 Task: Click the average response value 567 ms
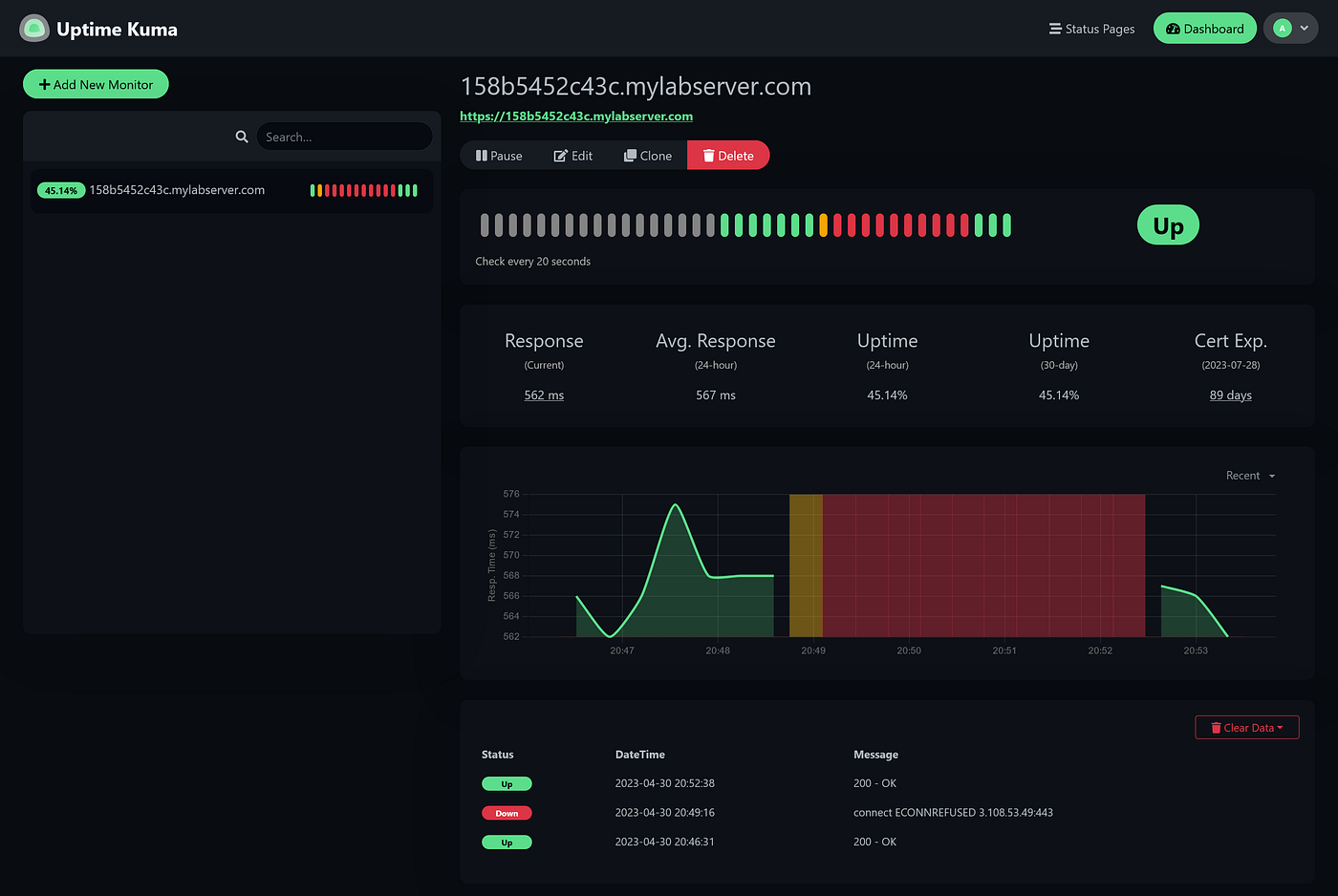click(716, 395)
